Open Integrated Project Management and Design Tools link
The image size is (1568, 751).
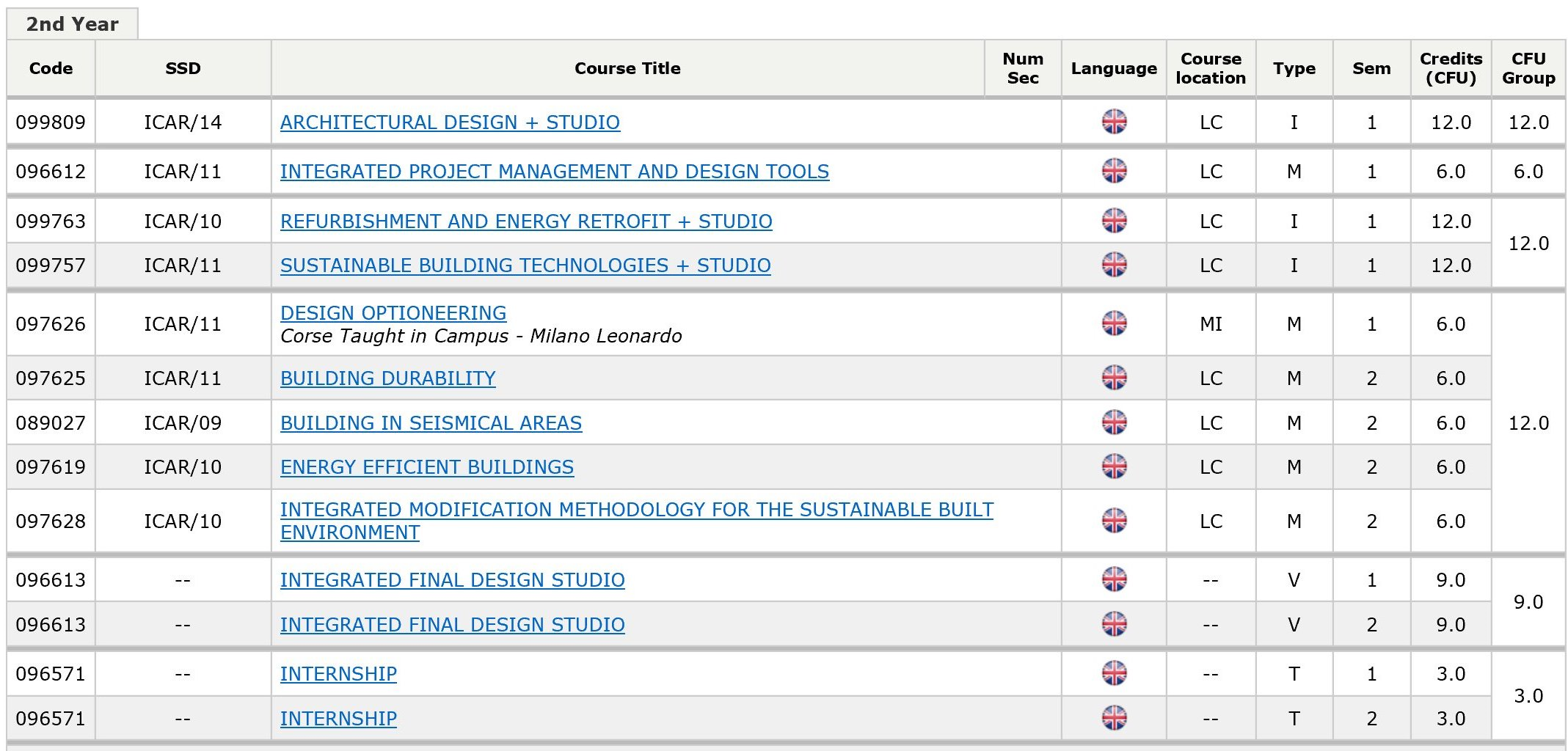554,172
